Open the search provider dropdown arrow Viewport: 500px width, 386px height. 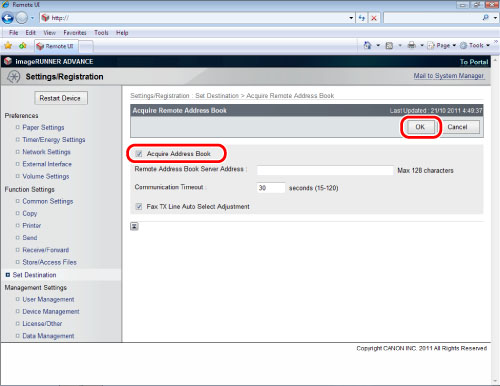(x=495, y=18)
